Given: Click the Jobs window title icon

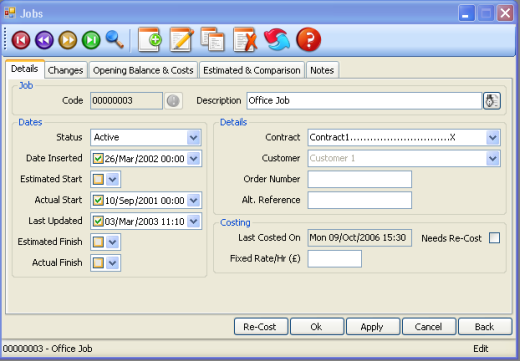Looking at the screenshot, I should point(10,13).
